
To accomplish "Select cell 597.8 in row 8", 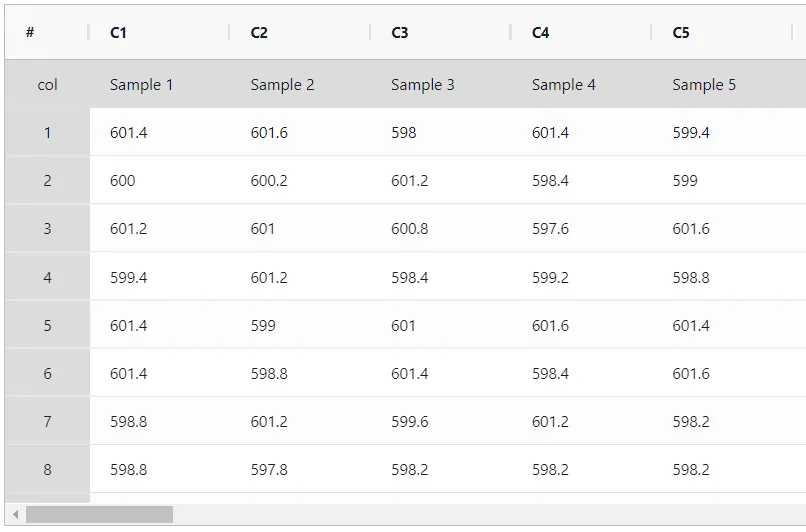I will [300, 469].
